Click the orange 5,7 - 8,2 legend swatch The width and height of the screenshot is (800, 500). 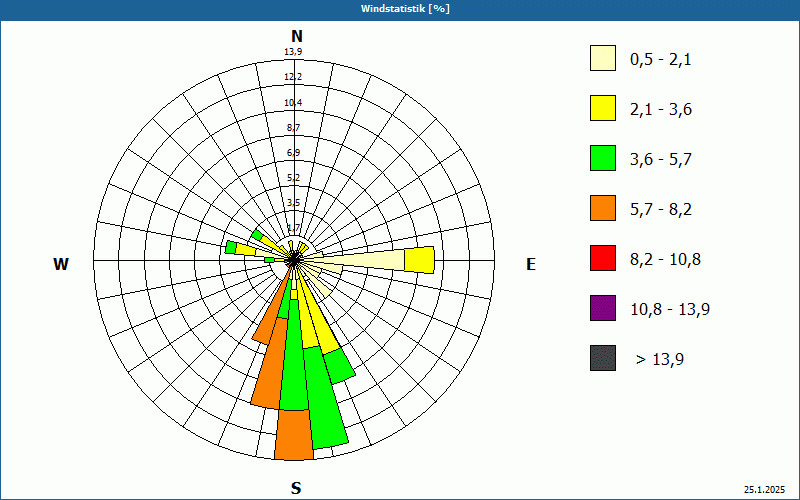pyautogui.click(x=603, y=208)
